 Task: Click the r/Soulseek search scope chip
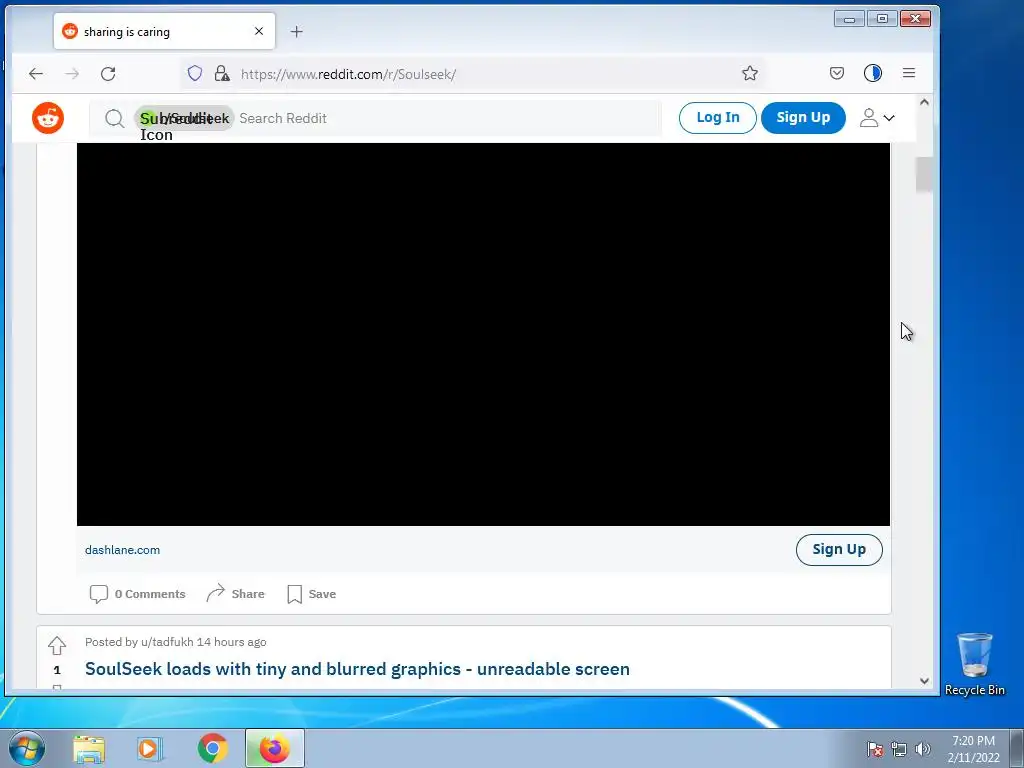coord(184,118)
